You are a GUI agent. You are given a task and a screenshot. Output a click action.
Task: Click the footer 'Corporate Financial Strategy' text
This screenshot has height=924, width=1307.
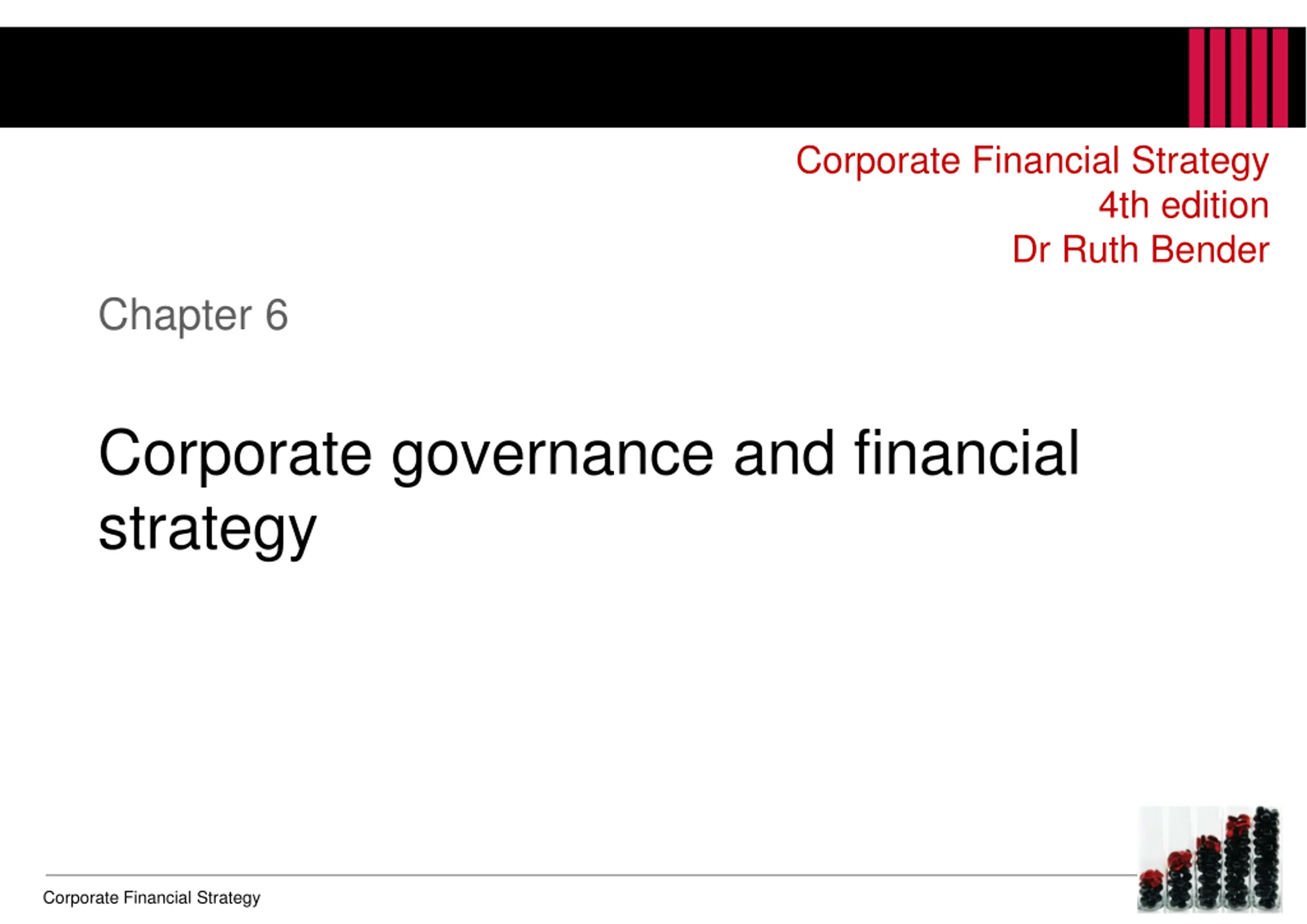click(x=152, y=898)
